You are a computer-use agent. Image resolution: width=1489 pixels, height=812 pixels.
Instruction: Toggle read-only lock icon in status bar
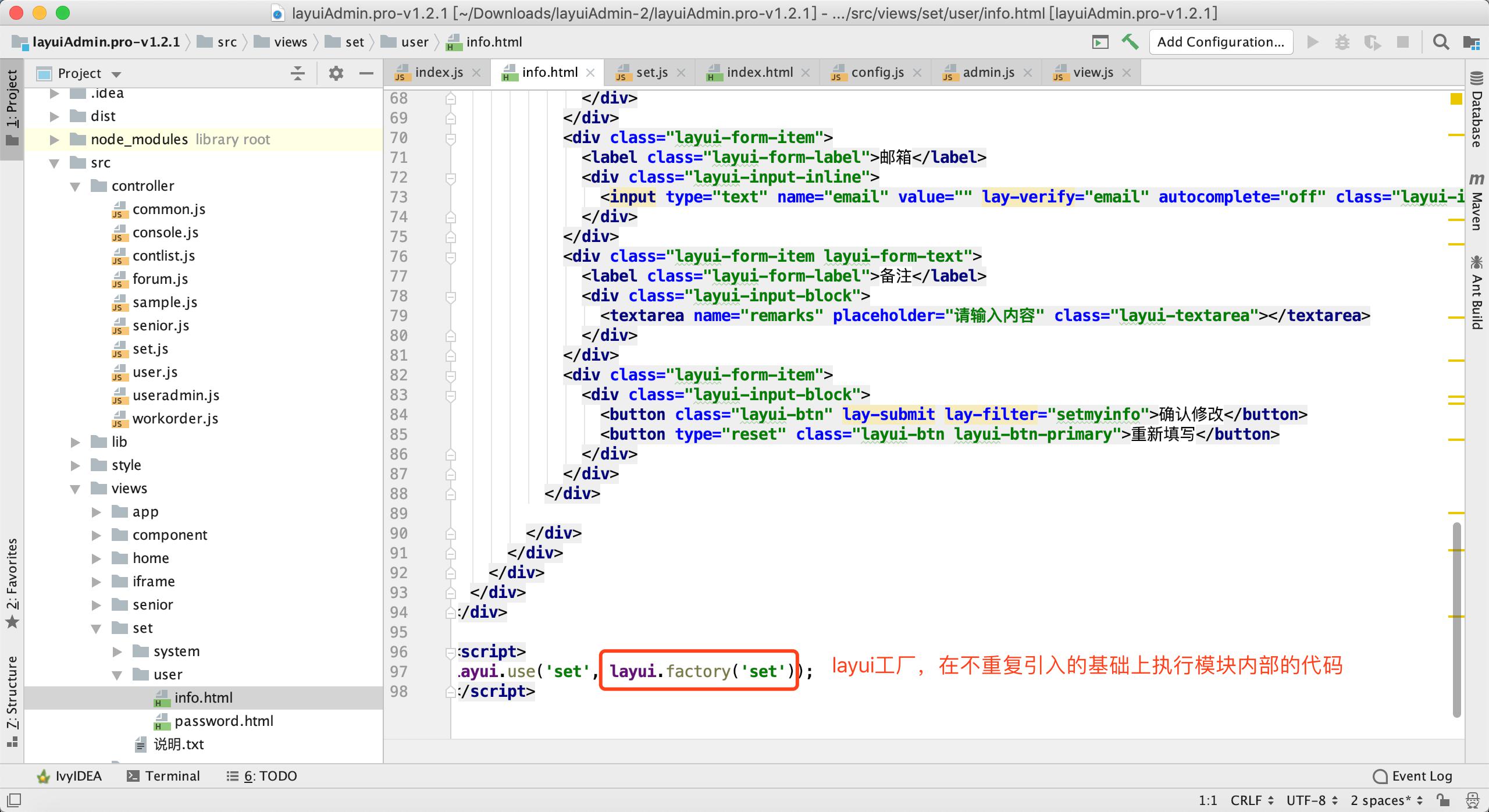[1444, 800]
